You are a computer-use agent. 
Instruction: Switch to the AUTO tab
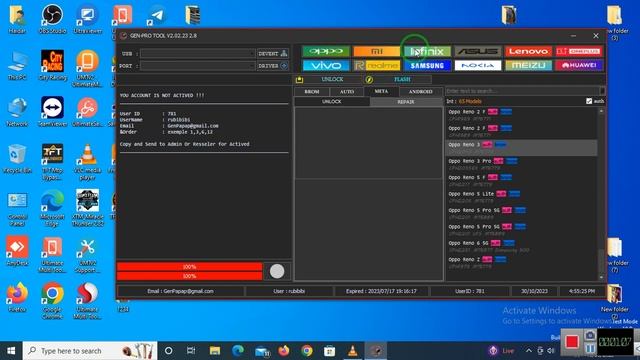pos(347,91)
